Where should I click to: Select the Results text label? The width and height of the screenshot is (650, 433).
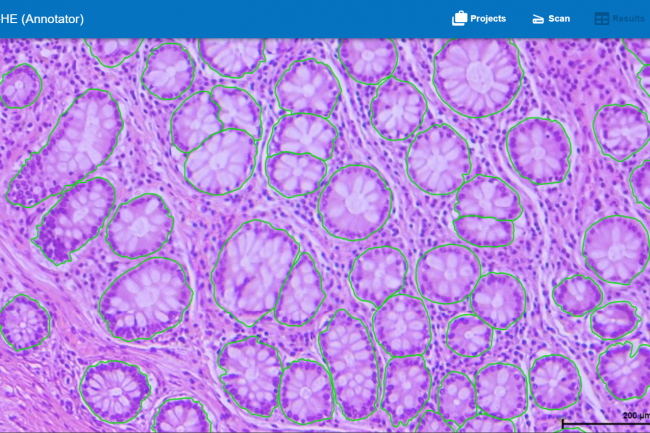629,18
